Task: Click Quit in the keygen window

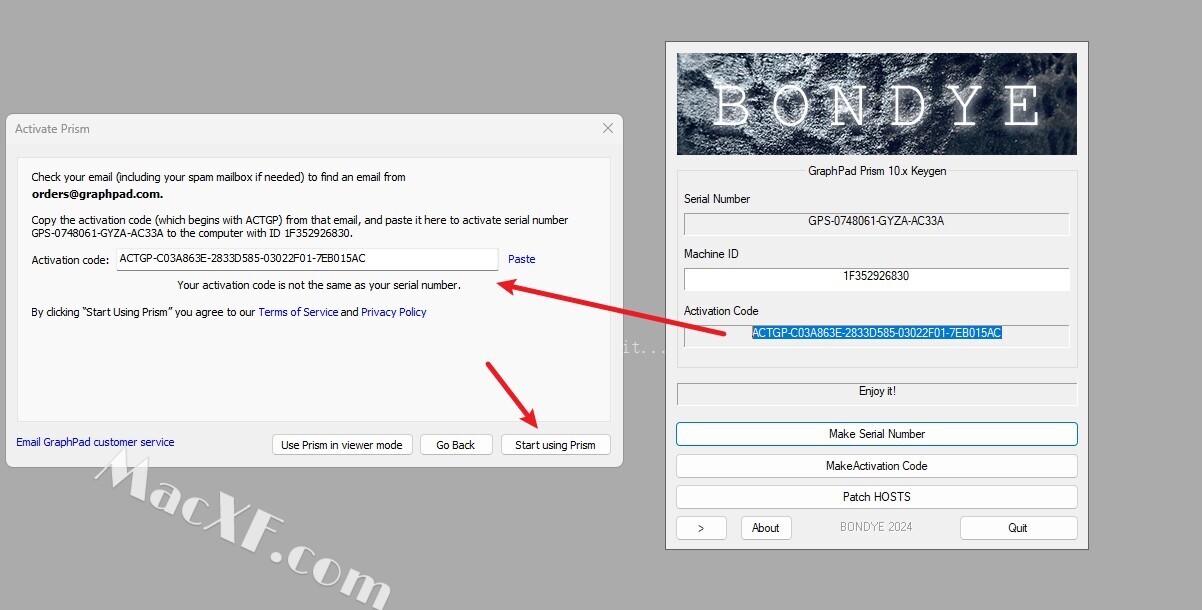Action: click(1018, 528)
